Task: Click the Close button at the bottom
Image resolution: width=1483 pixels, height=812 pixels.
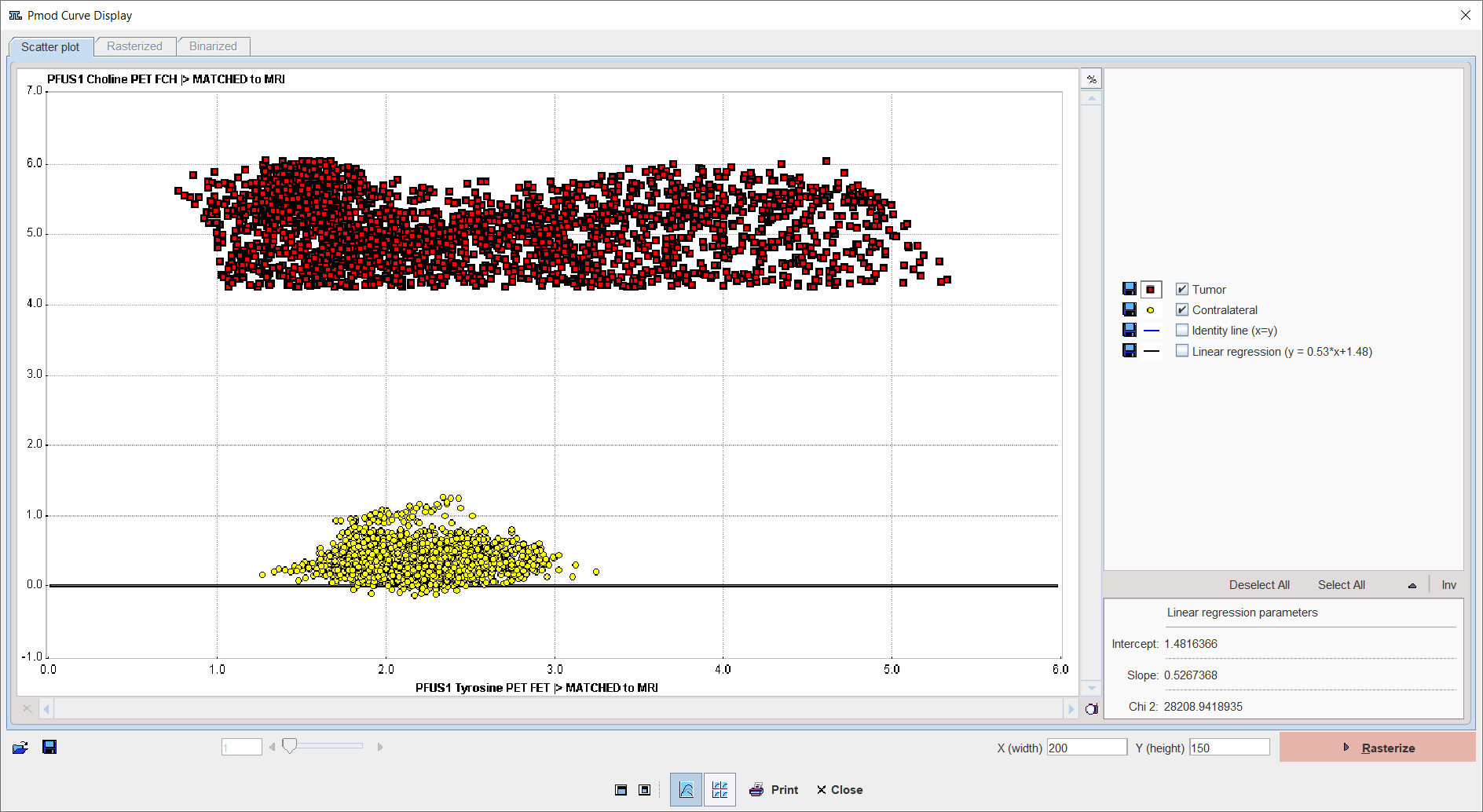Action: tap(840, 790)
